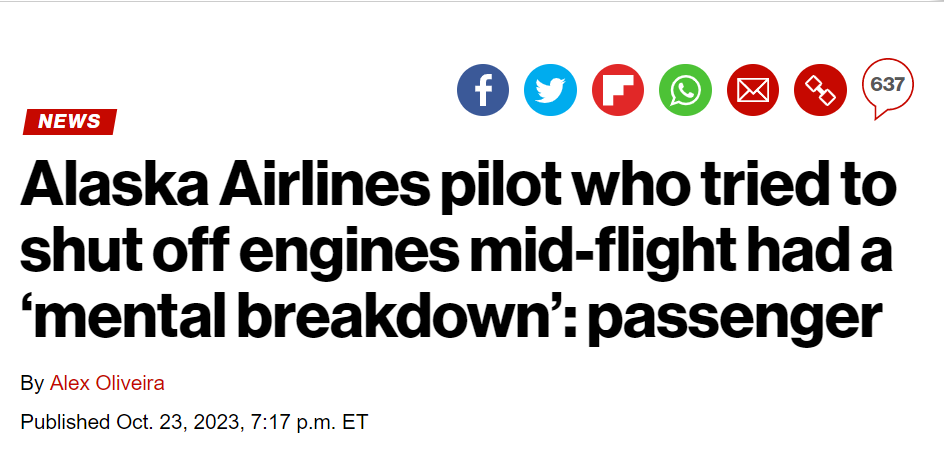Click headline line "shut off engines mid-flight"

click(x=456, y=250)
